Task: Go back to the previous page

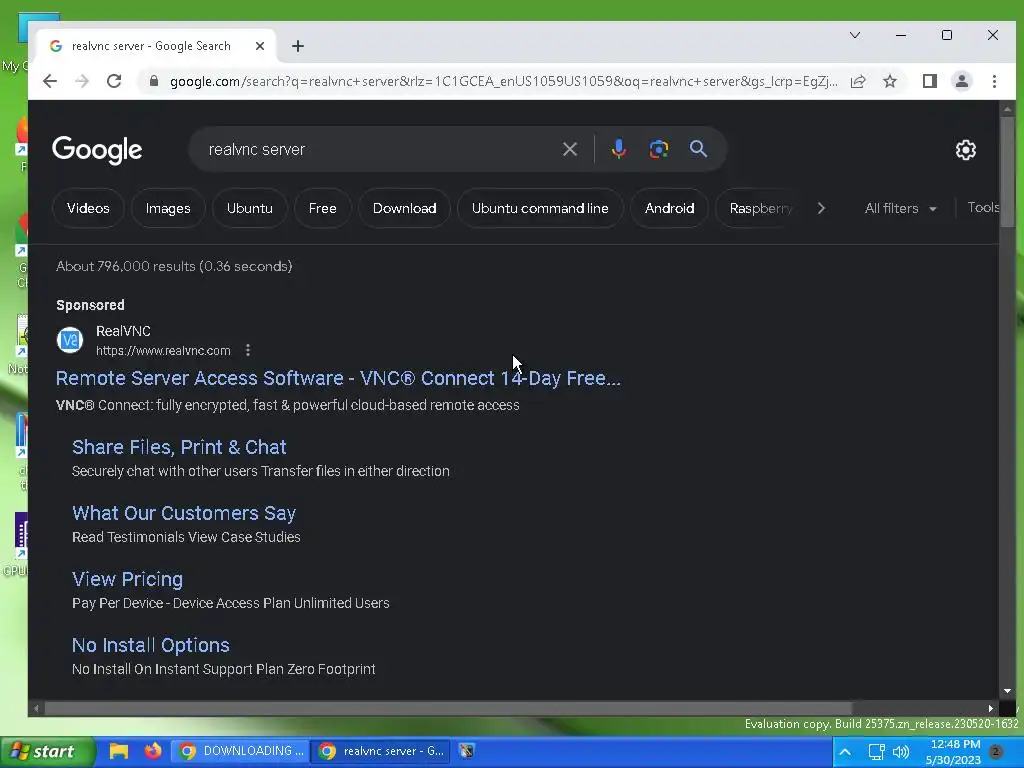Action: click(x=50, y=81)
